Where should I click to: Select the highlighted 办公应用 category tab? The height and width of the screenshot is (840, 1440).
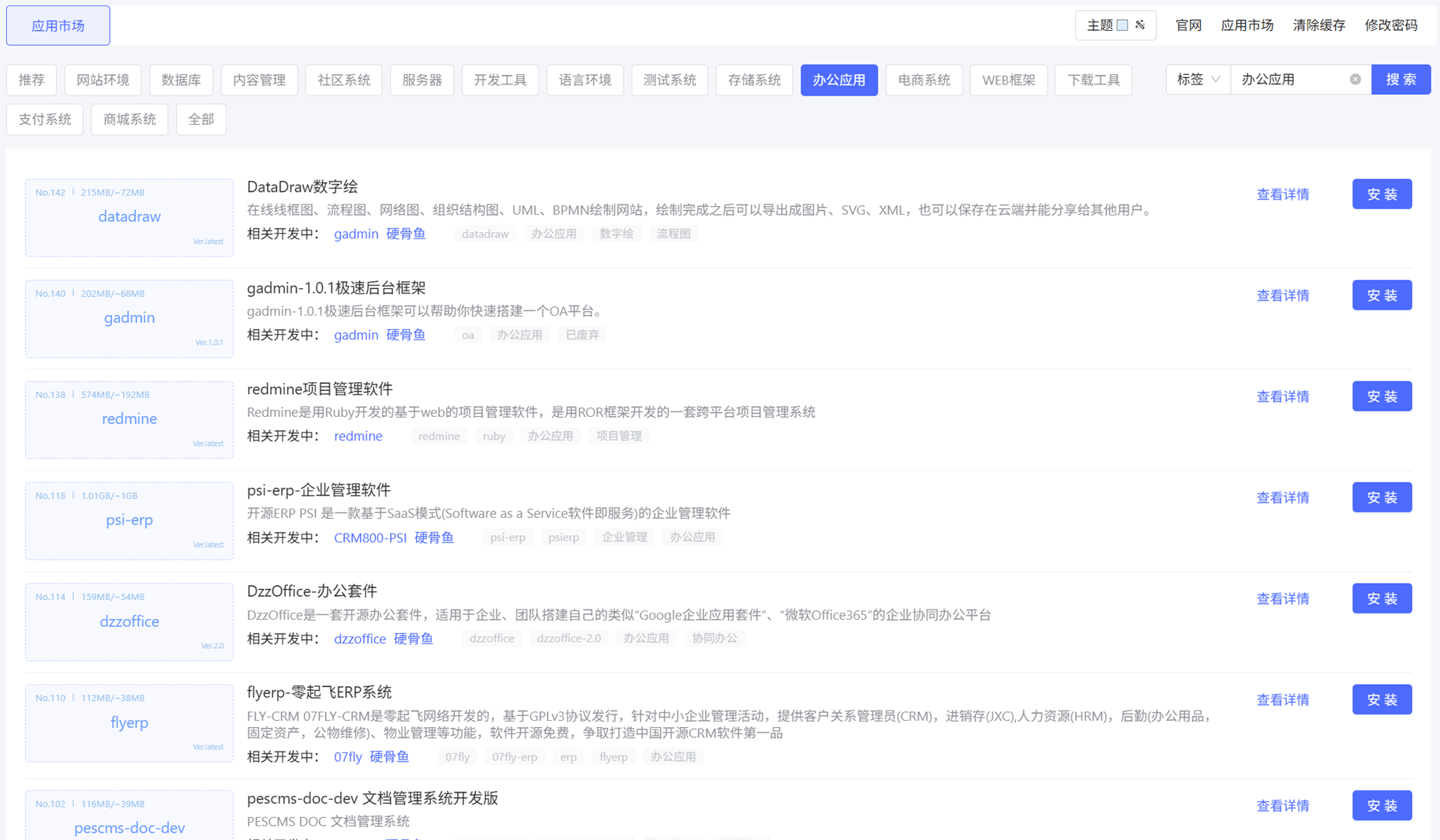tap(839, 80)
